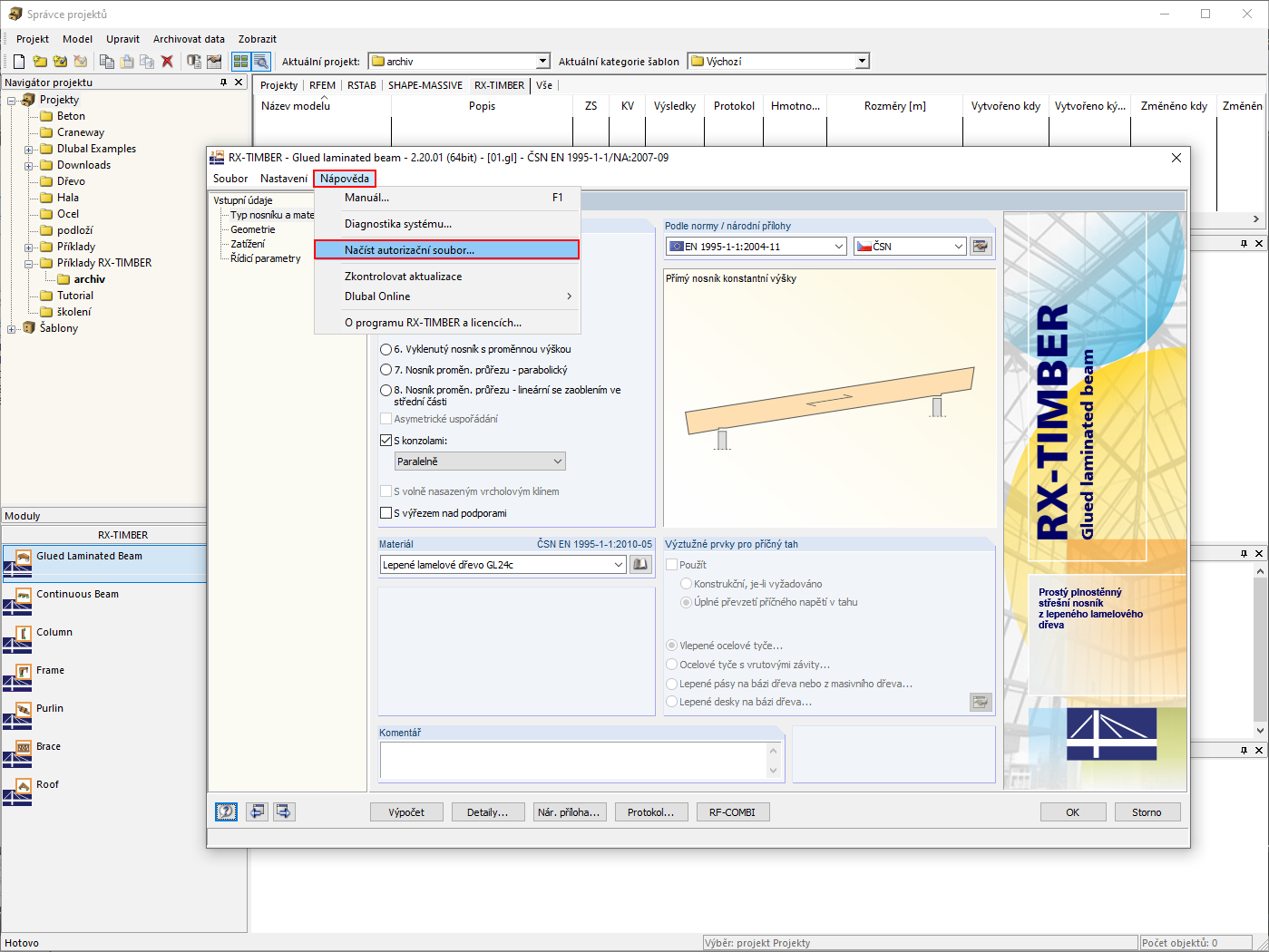Close the Navigátor projektu panel
This screenshot has height=952, width=1269.
coord(239,82)
